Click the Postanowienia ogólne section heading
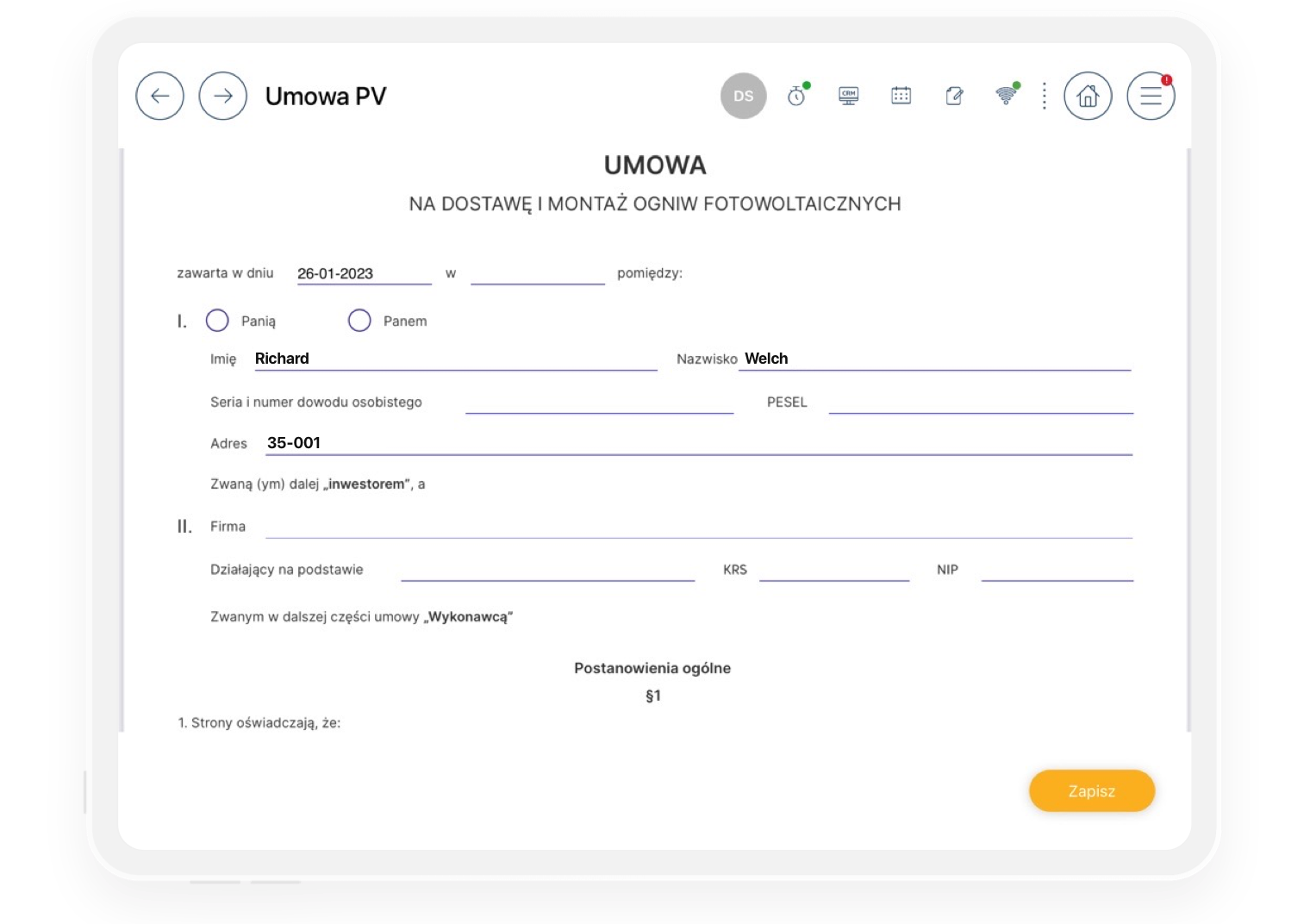Image resolution: width=1310 pixels, height=924 pixels. (652, 668)
